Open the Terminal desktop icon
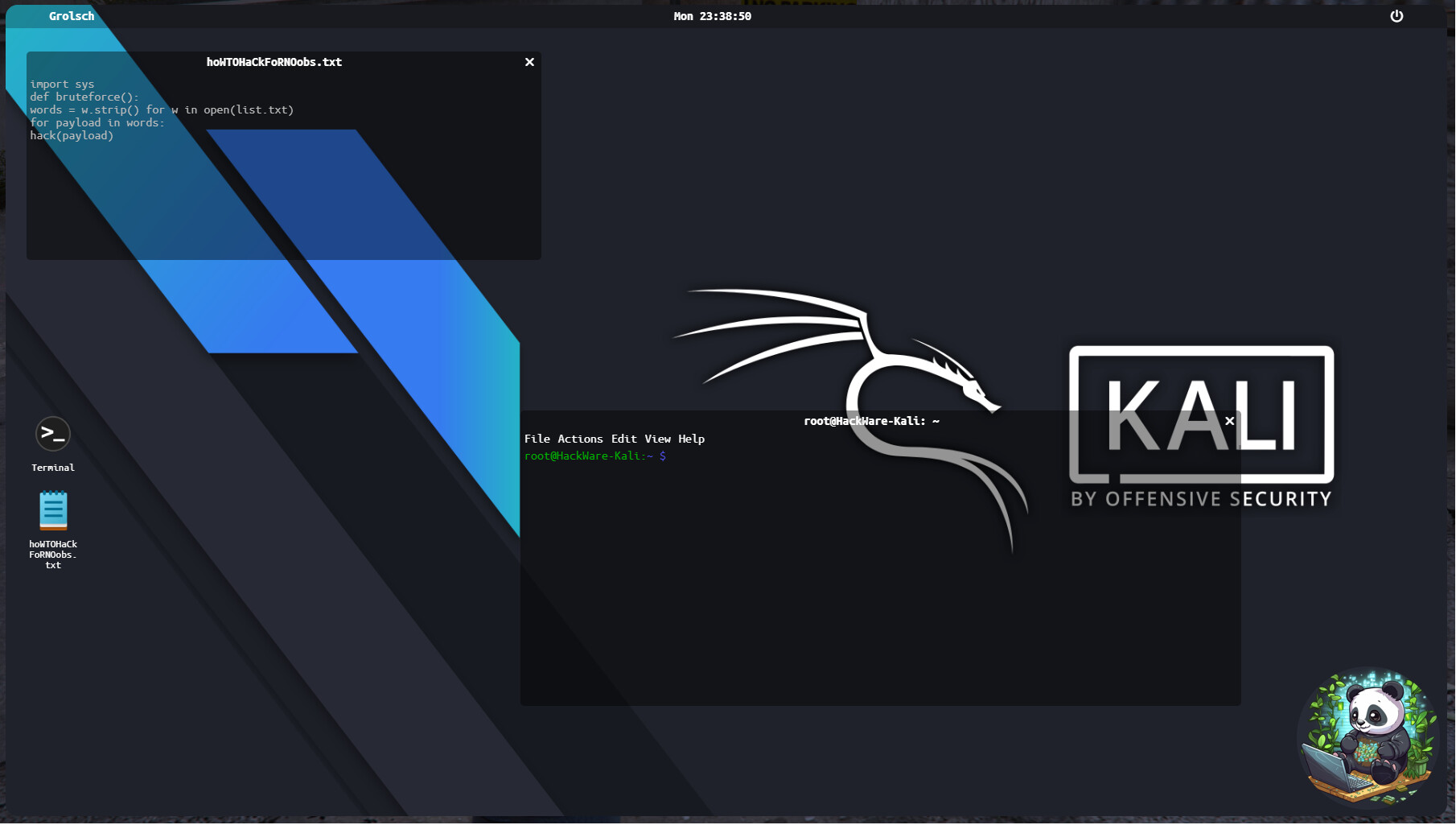 click(x=53, y=435)
